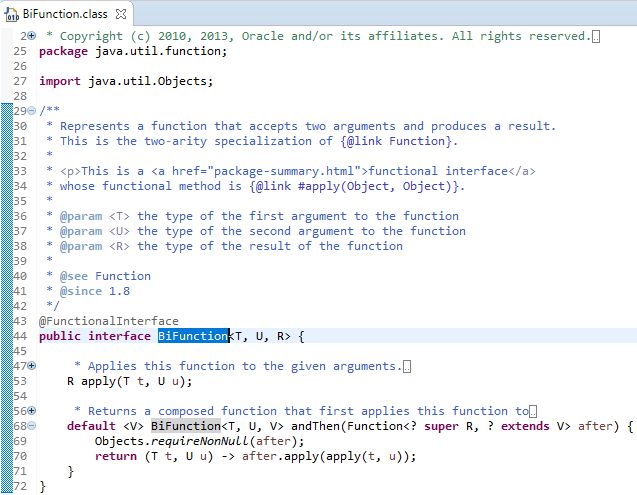Image resolution: width=637 pixels, height=495 pixels.
Task: Click 'interface' keyword on line 44
Action: point(119,336)
